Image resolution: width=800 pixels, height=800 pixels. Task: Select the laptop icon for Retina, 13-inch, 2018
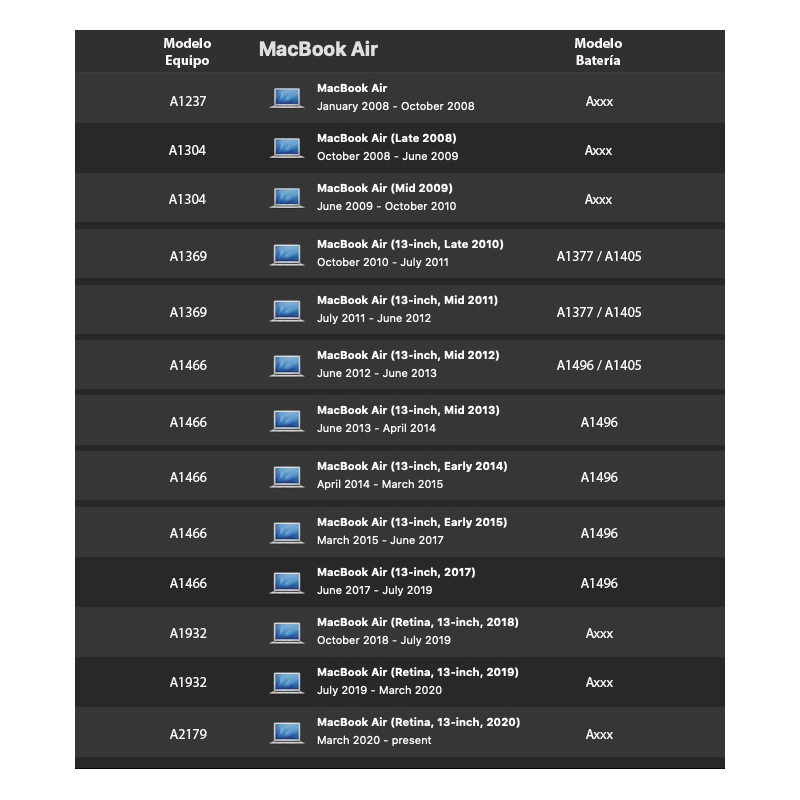click(287, 633)
